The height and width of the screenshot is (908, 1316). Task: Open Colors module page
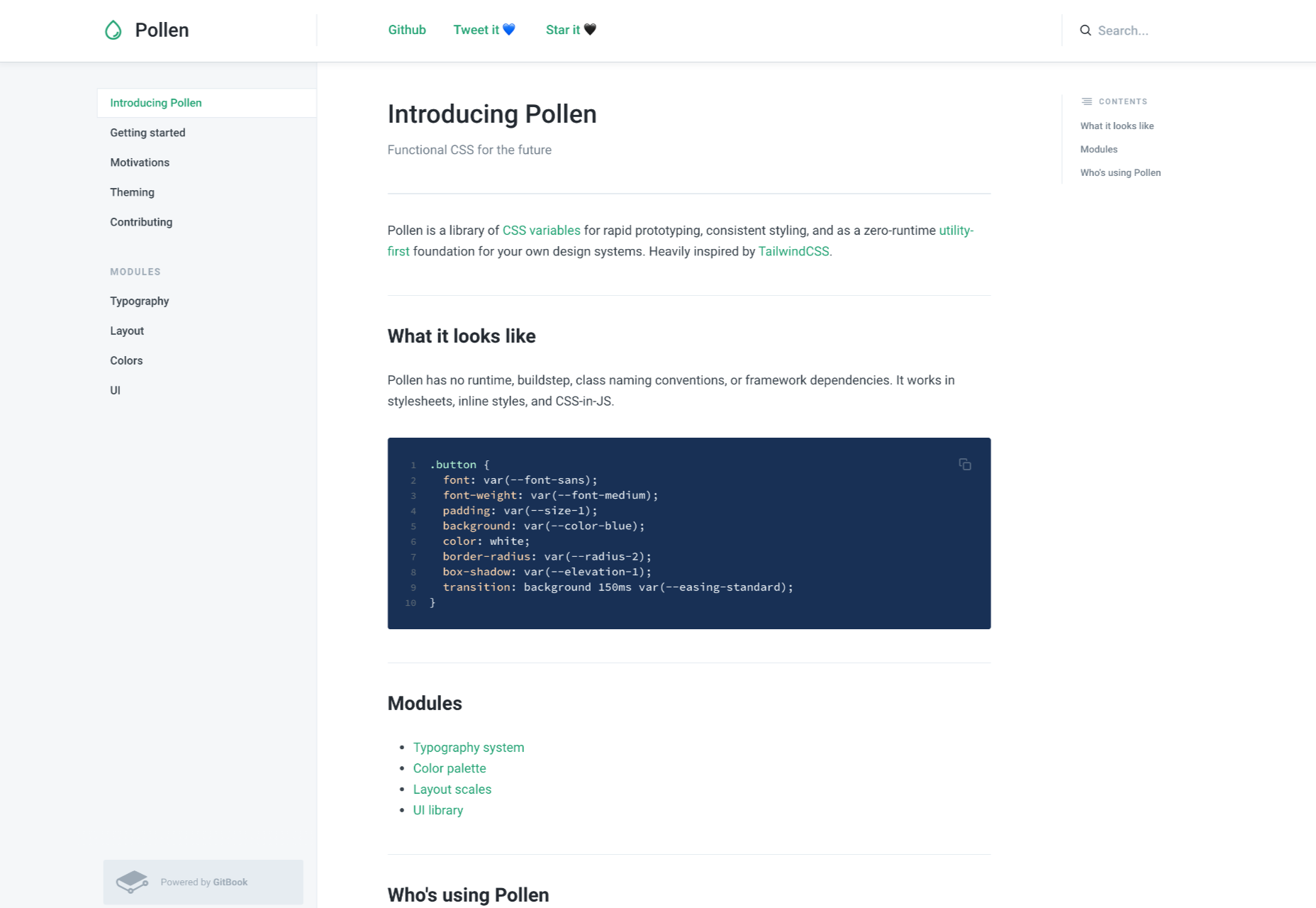pos(126,360)
